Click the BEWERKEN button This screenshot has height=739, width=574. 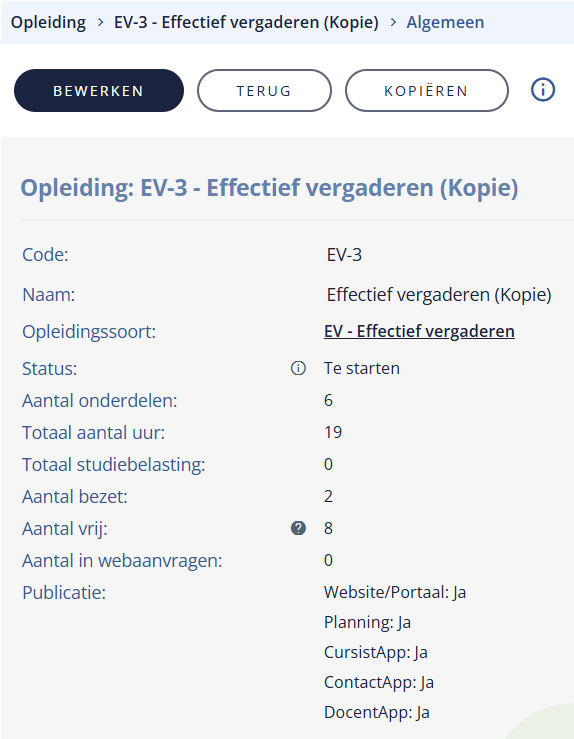(x=99, y=90)
